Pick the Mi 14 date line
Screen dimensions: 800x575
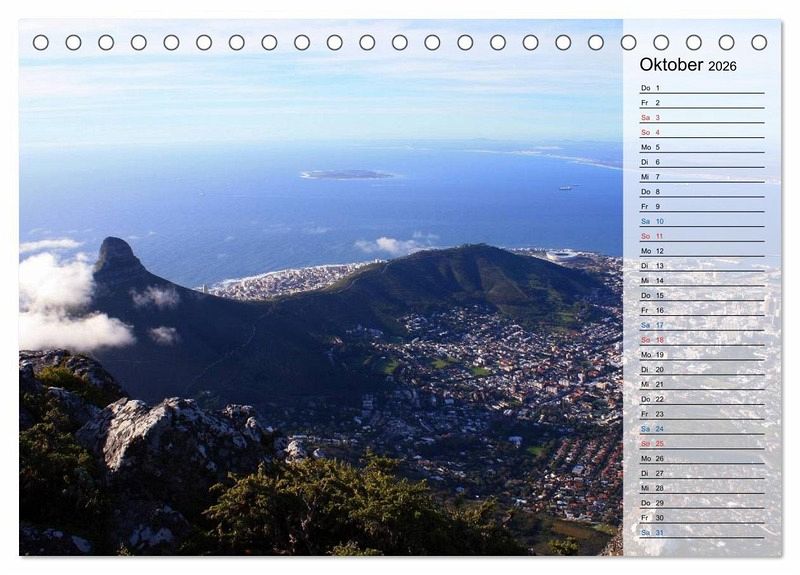point(701,281)
